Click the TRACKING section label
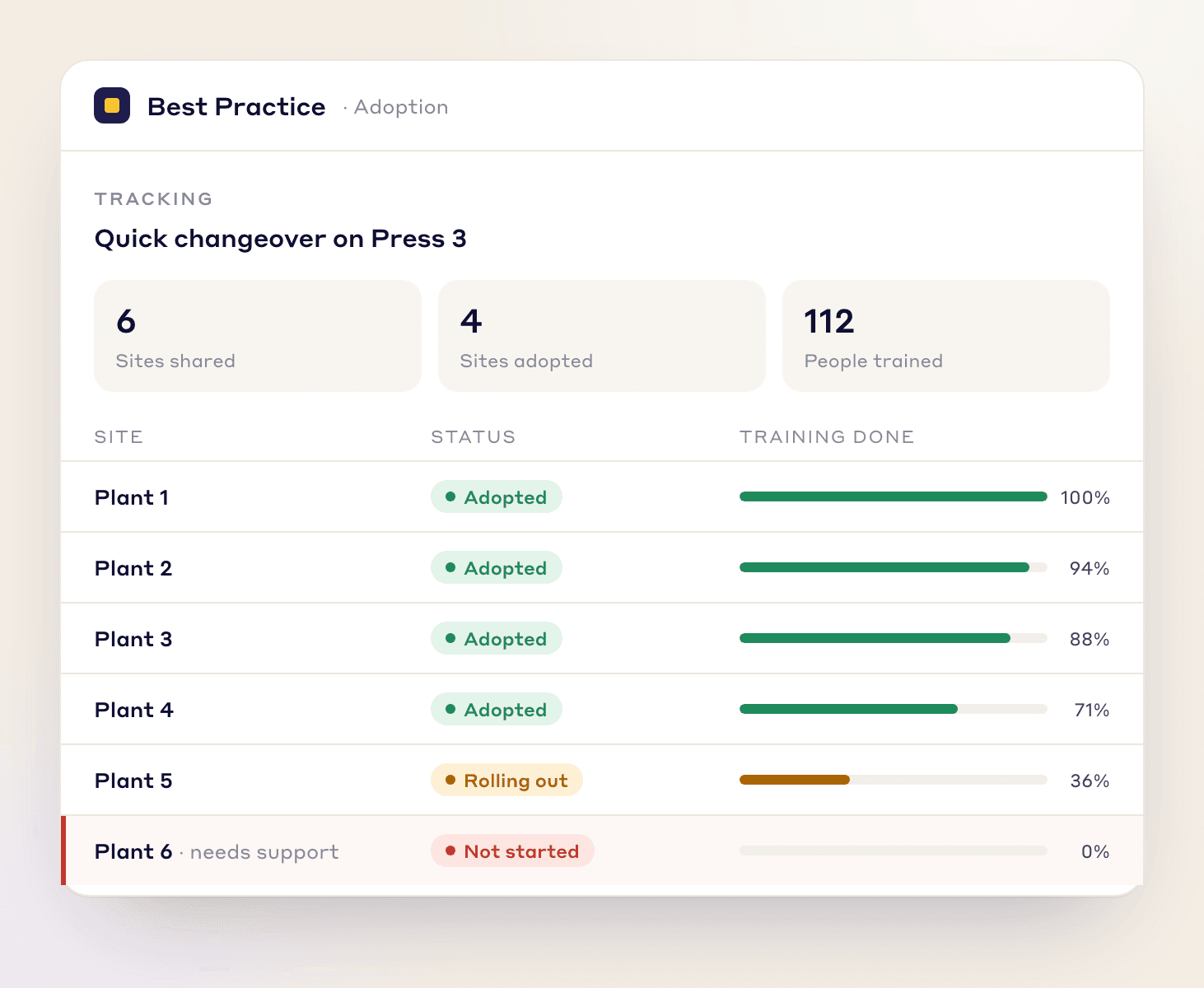Screen dimensions: 1204x988 [154, 199]
